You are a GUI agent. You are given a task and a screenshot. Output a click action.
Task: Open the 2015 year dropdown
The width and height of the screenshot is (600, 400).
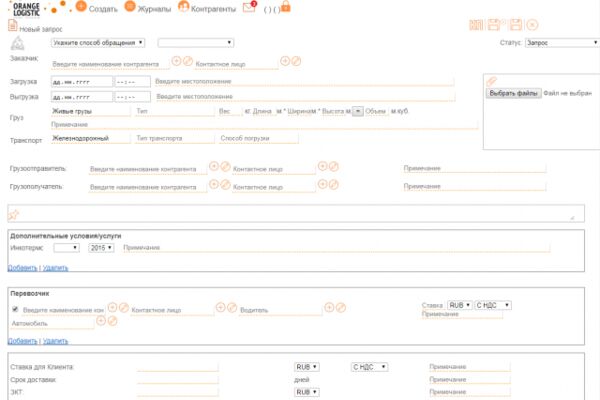(x=101, y=248)
